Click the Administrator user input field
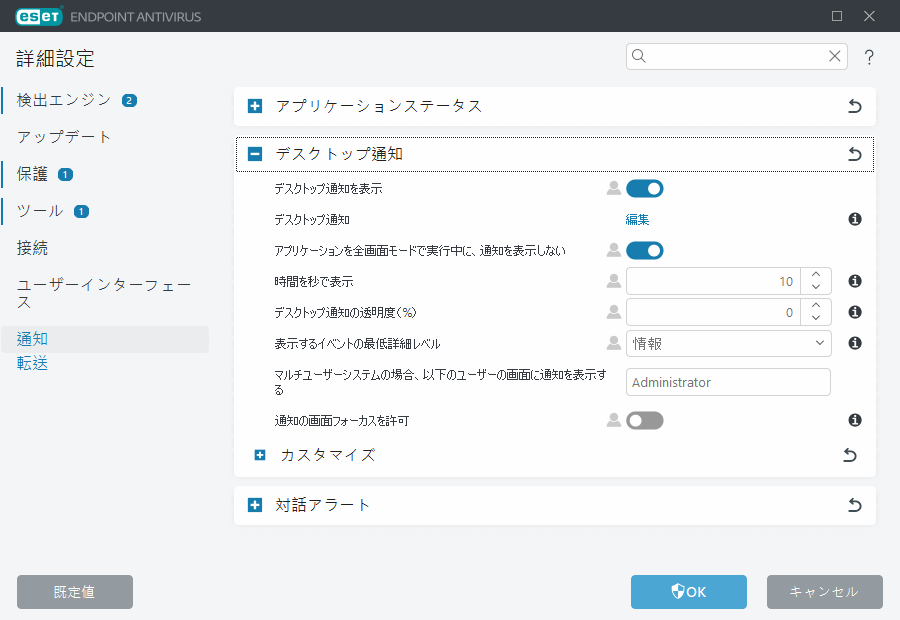Image resolution: width=900 pixels, height=620 pixels. (x=728, y=382)
